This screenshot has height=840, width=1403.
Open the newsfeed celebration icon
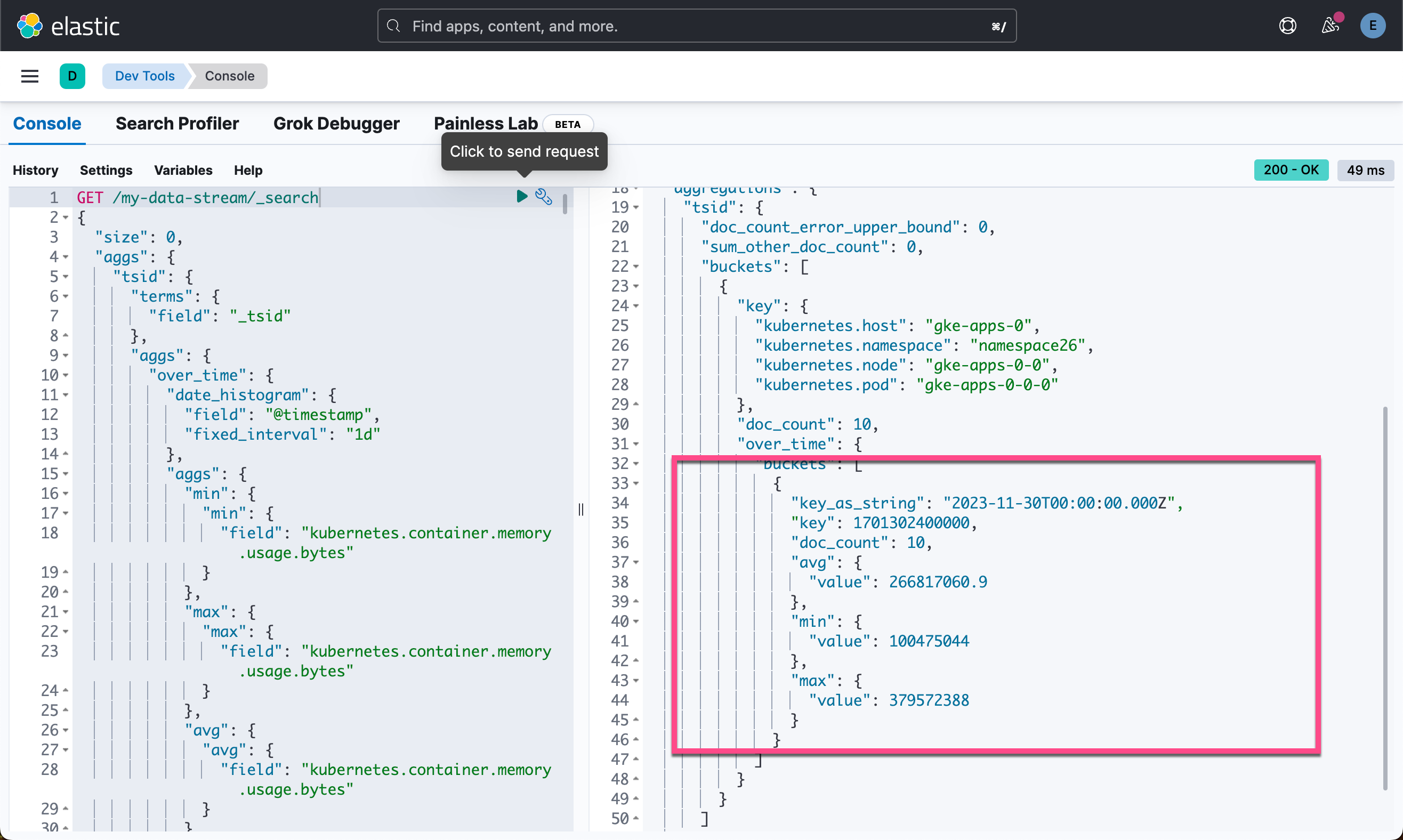tap(1330, 26)
